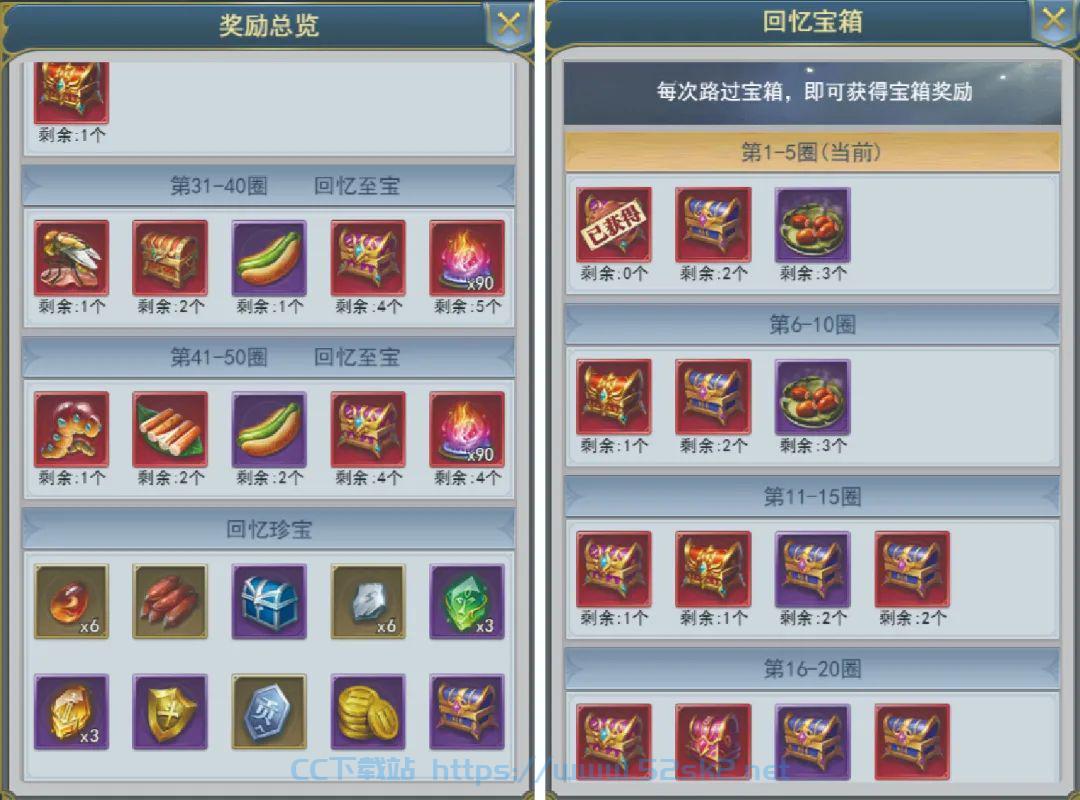Close the 奖励总览 panel
Screen dimensions: 1080x800
pyautogui.click(x=508, y=25)
